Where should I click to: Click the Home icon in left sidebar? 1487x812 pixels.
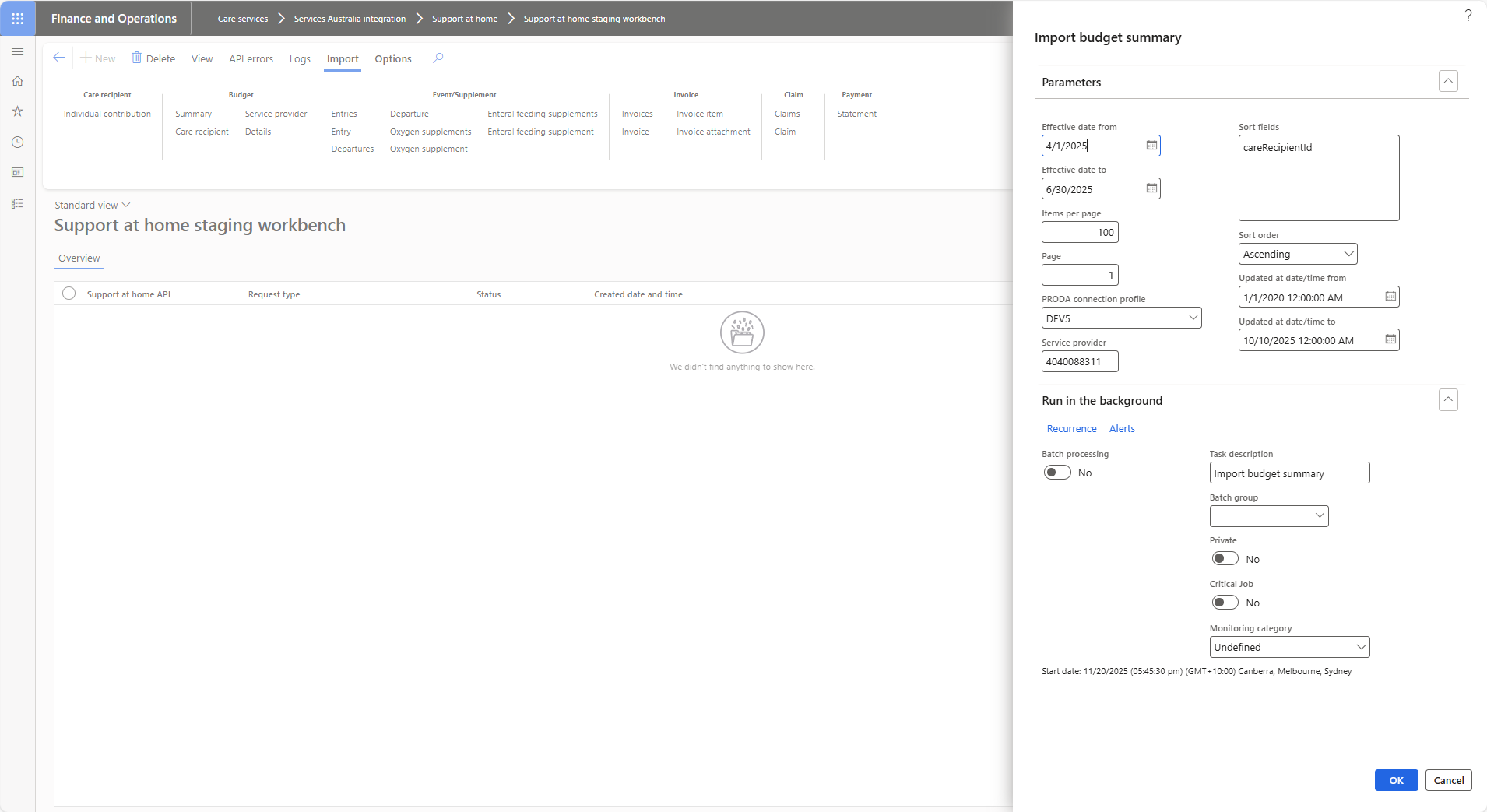[x=17, y=81]
